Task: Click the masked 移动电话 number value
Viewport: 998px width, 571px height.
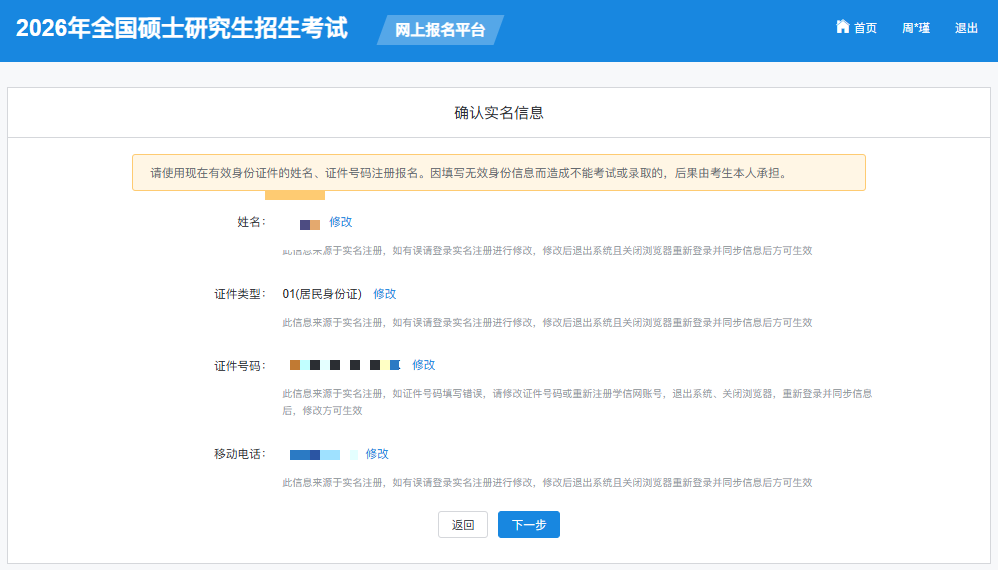Action: pos(322,454)
